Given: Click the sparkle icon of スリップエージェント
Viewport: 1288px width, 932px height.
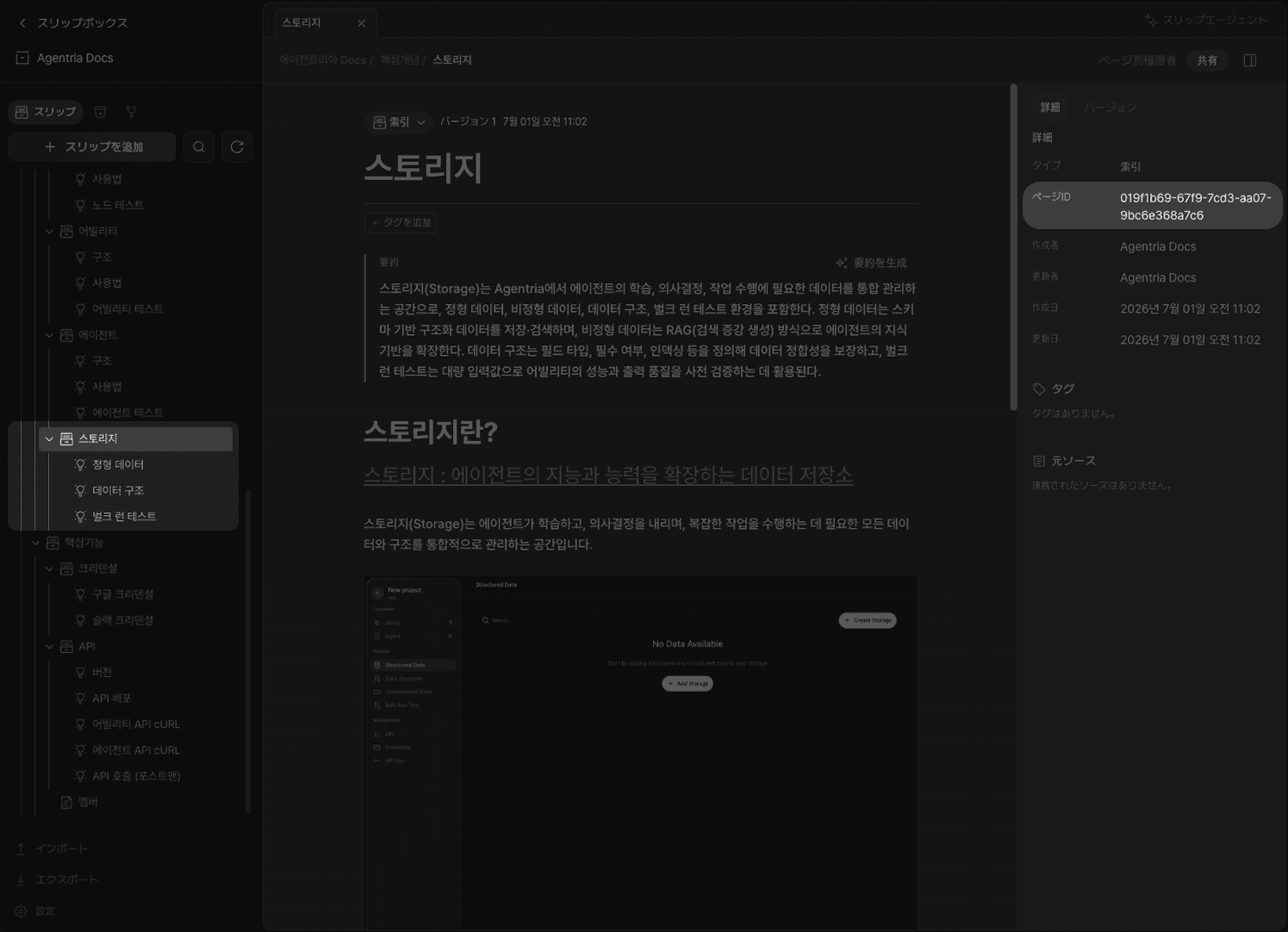Looking at the screenshot, I should click(x=1151, y=20).
